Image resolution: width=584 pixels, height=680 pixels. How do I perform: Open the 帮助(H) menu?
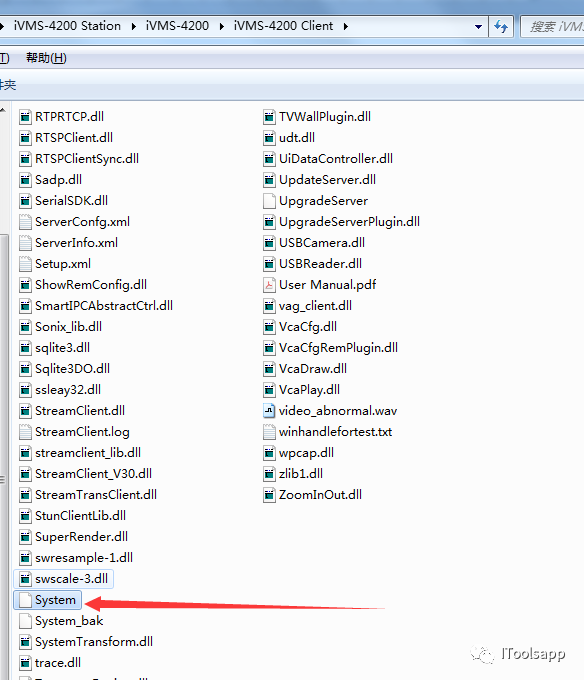[46, 58]
